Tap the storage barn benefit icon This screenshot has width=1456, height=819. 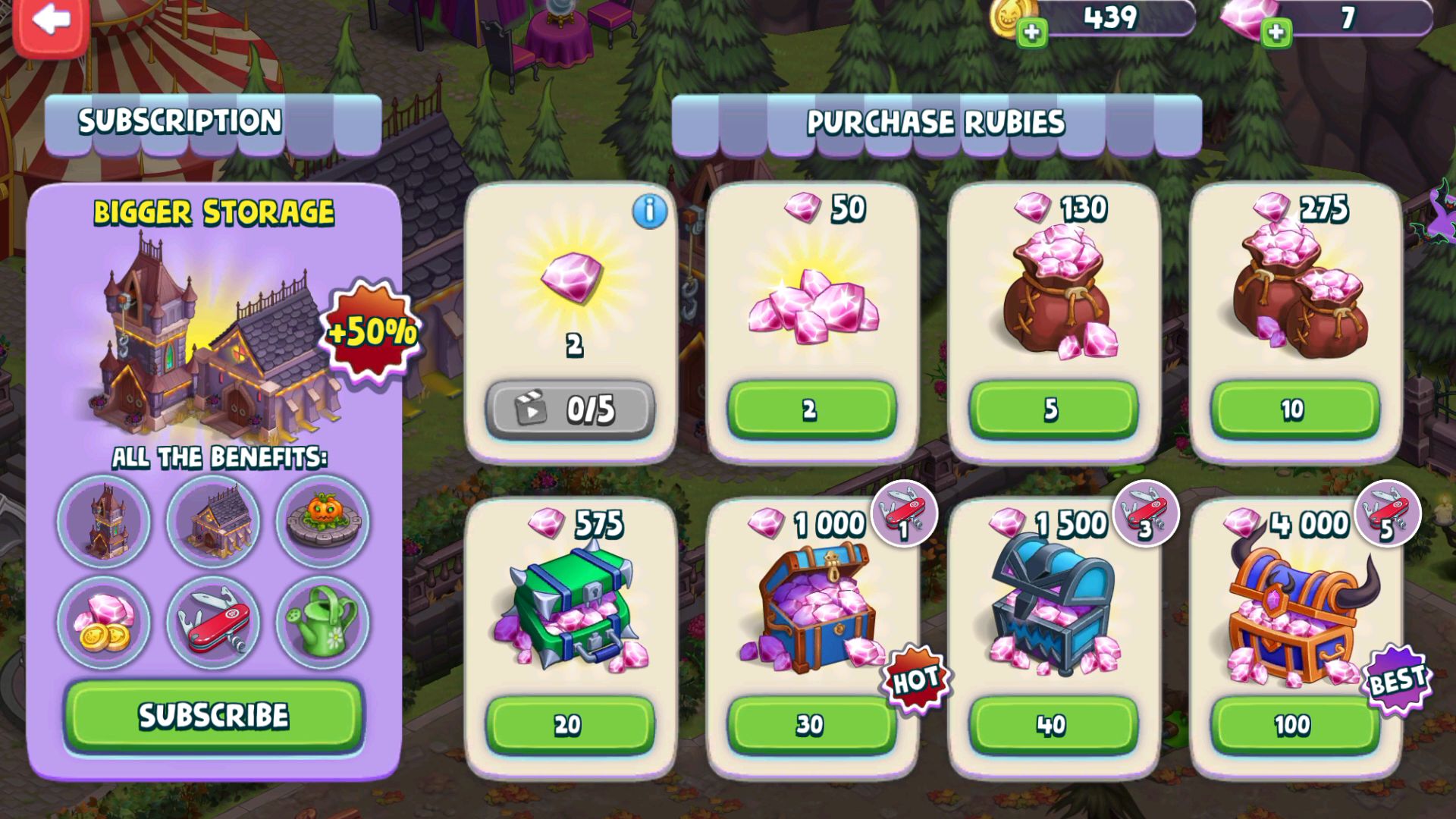(213, 522)
